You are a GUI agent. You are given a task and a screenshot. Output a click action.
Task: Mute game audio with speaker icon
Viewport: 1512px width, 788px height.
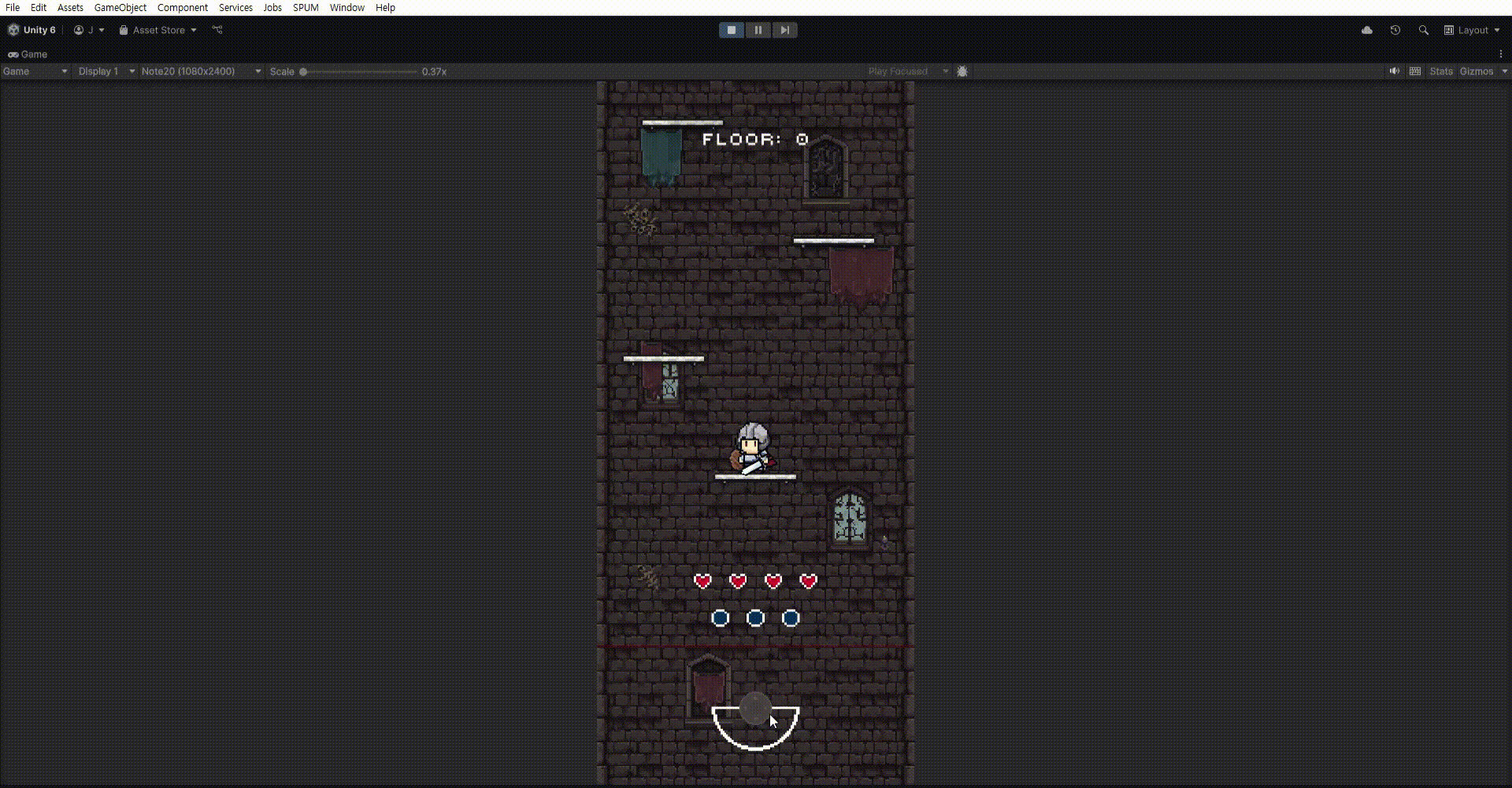point(1395,71)
